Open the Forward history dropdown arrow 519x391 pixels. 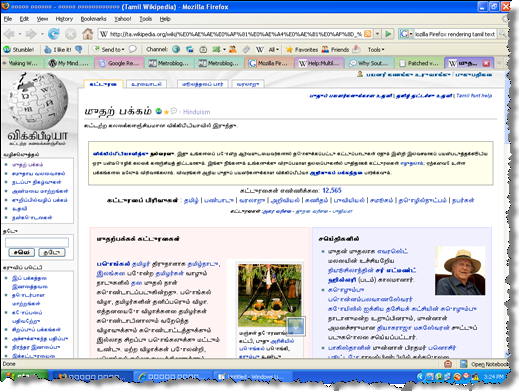[42, 34]
